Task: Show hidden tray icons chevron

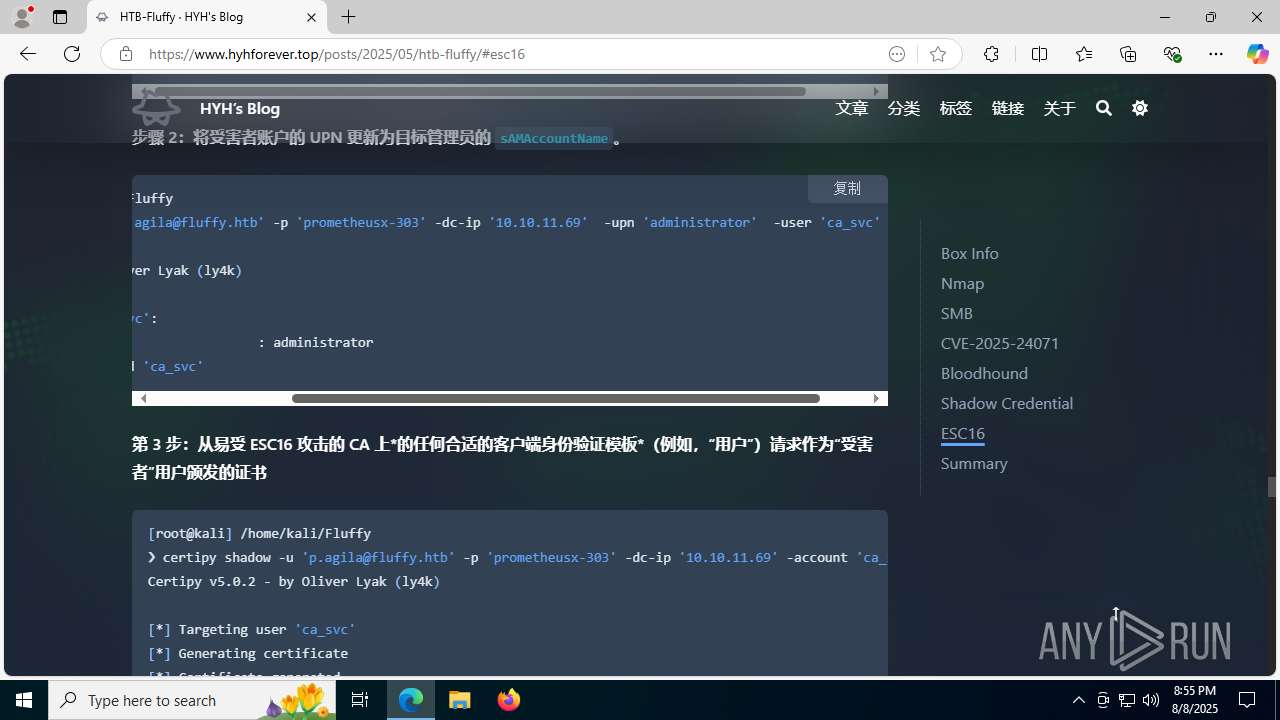Action: click(1078, 700)
